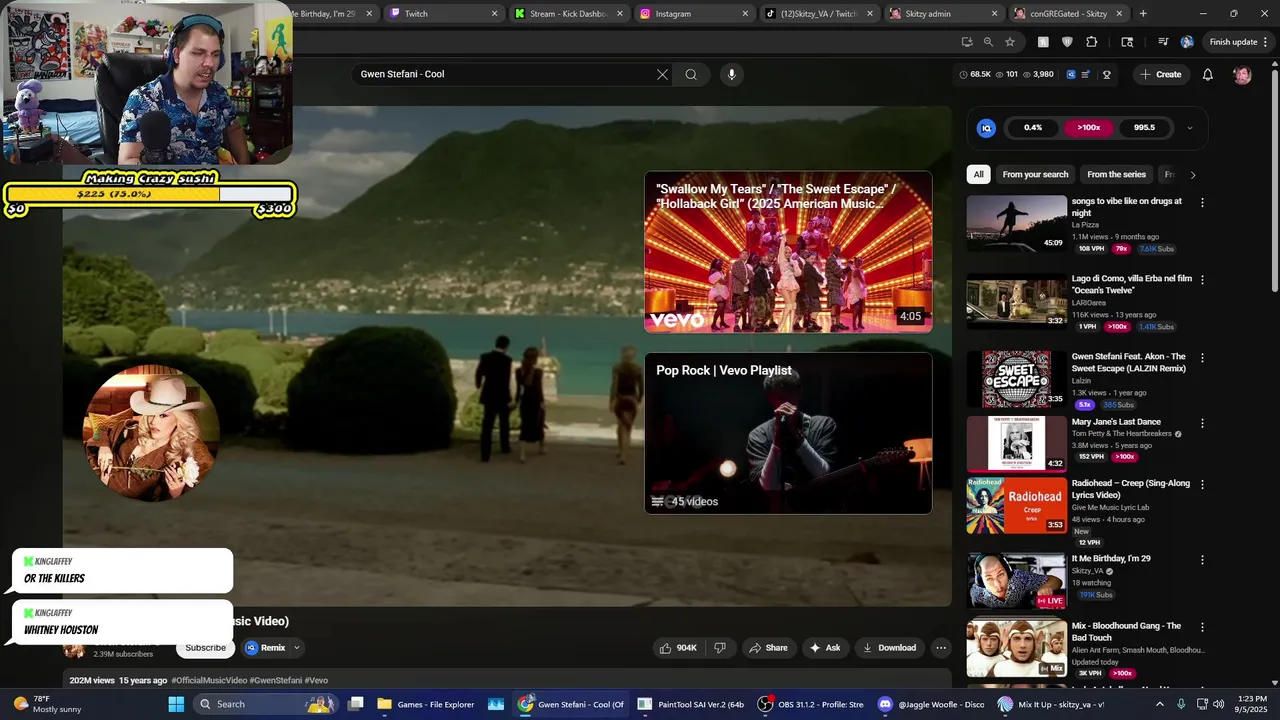1280x720 pixels.
Task: Select 'From your search' chip
Action: tap(1035, 175)
